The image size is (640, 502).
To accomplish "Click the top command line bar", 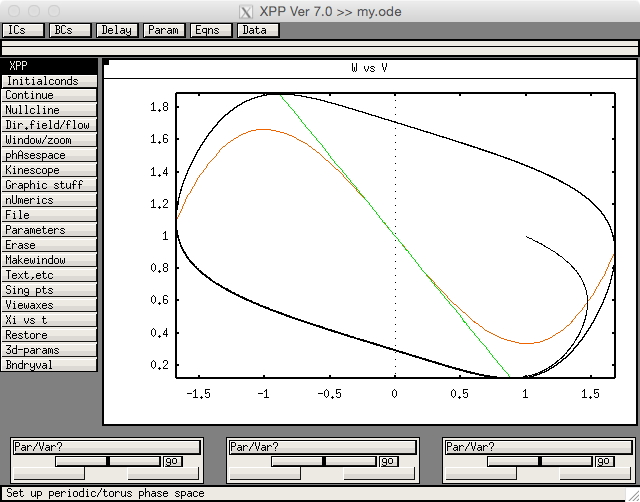I will [x=320, y=43].
